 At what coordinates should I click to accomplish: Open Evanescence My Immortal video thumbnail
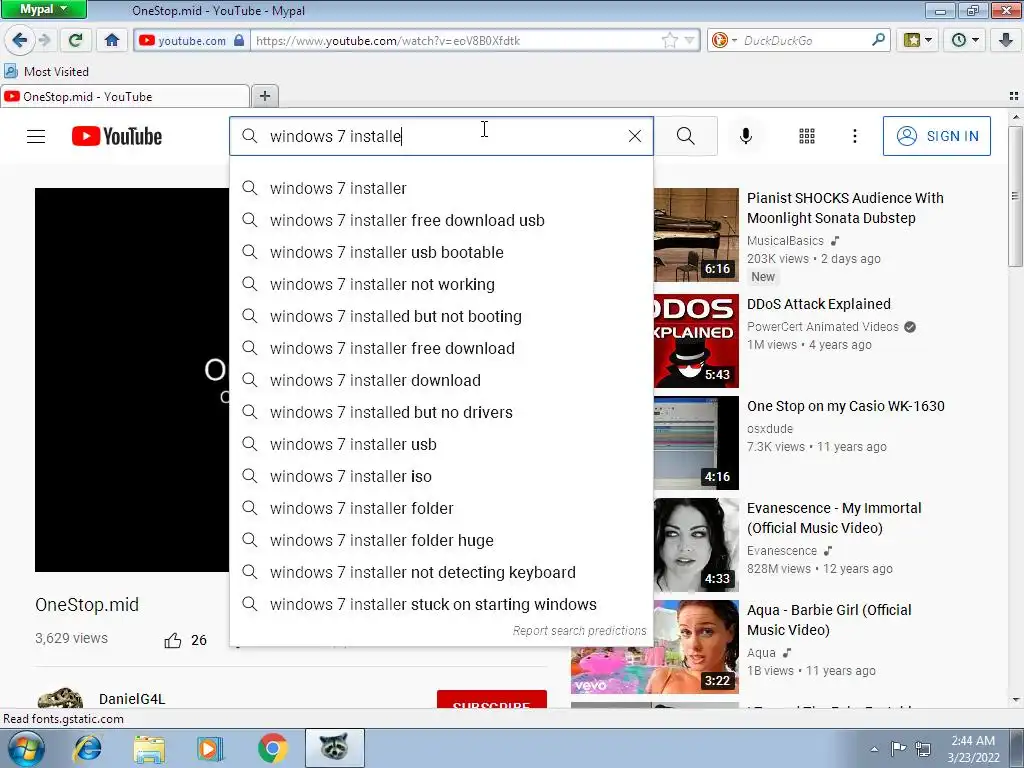(696, 545)
